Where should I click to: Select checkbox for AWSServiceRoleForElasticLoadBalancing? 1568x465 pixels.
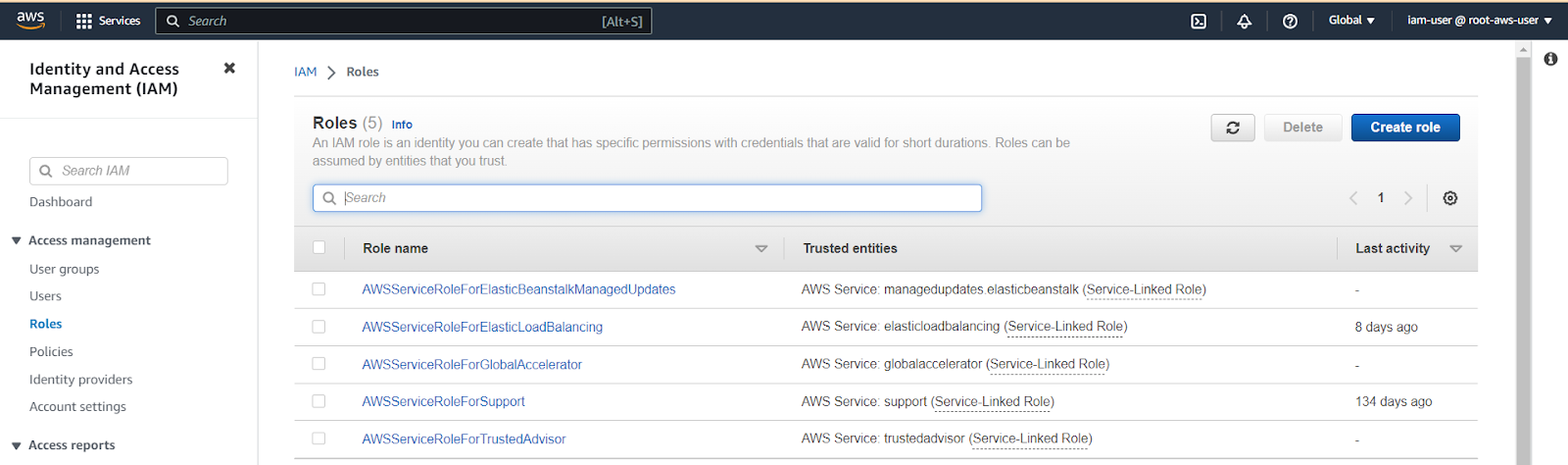318,326
